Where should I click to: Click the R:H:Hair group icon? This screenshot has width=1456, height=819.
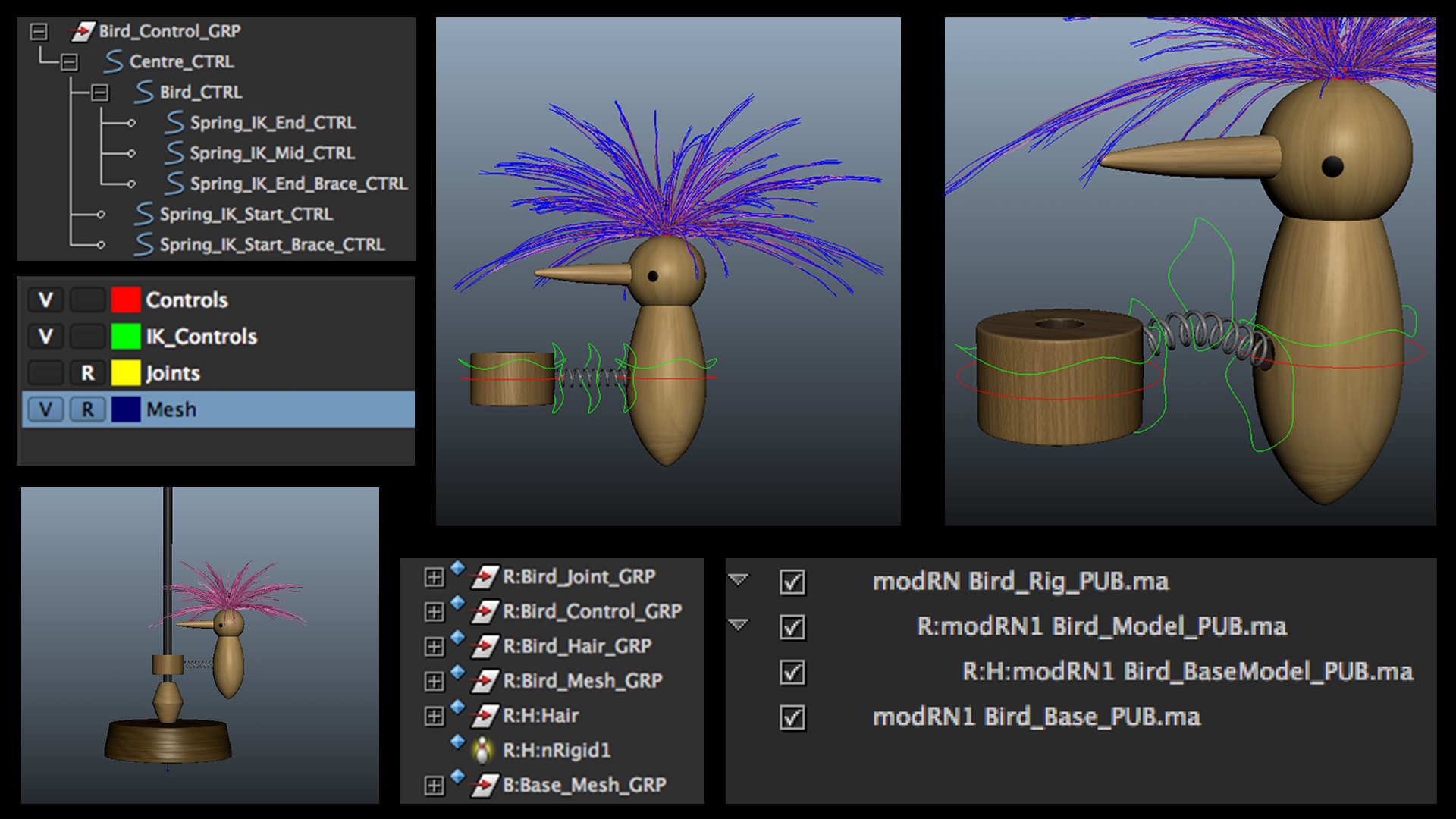485,716
